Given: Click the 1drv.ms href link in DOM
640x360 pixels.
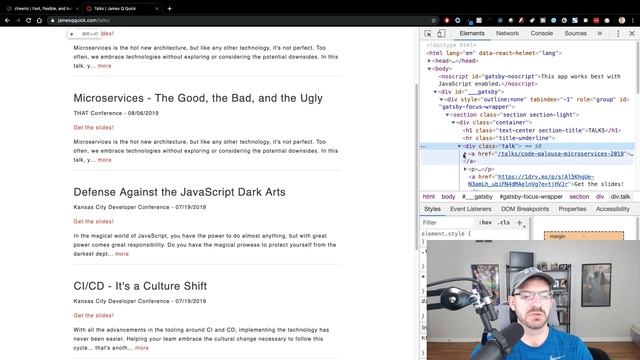Looking at the screenshot, I should point(532,180).
